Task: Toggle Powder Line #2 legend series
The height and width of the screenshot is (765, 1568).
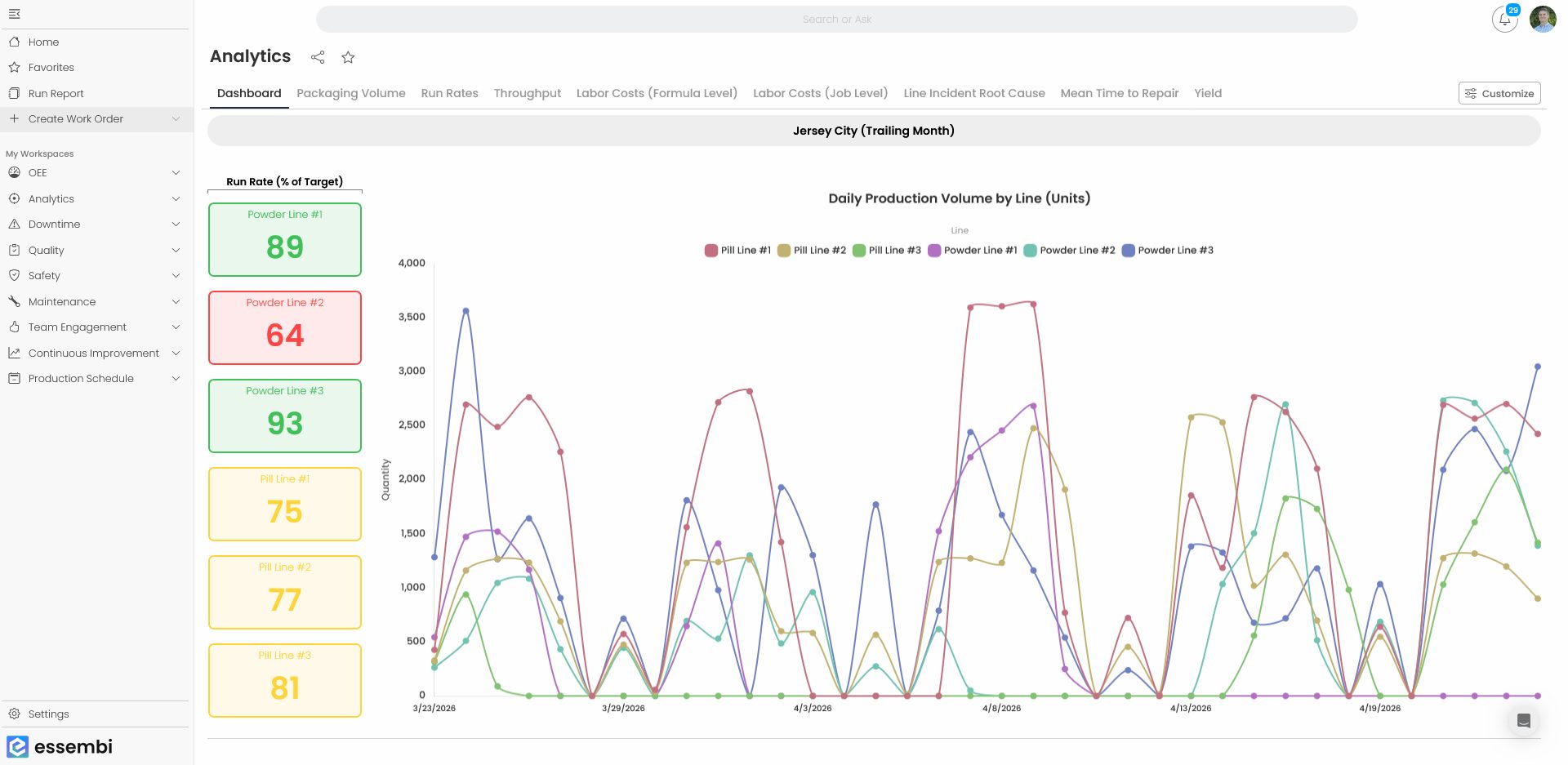Action: click(x=1069, y=251)
